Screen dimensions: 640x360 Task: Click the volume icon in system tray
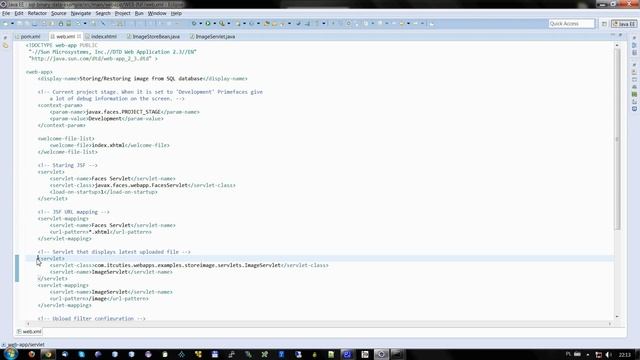coord(609,355)
